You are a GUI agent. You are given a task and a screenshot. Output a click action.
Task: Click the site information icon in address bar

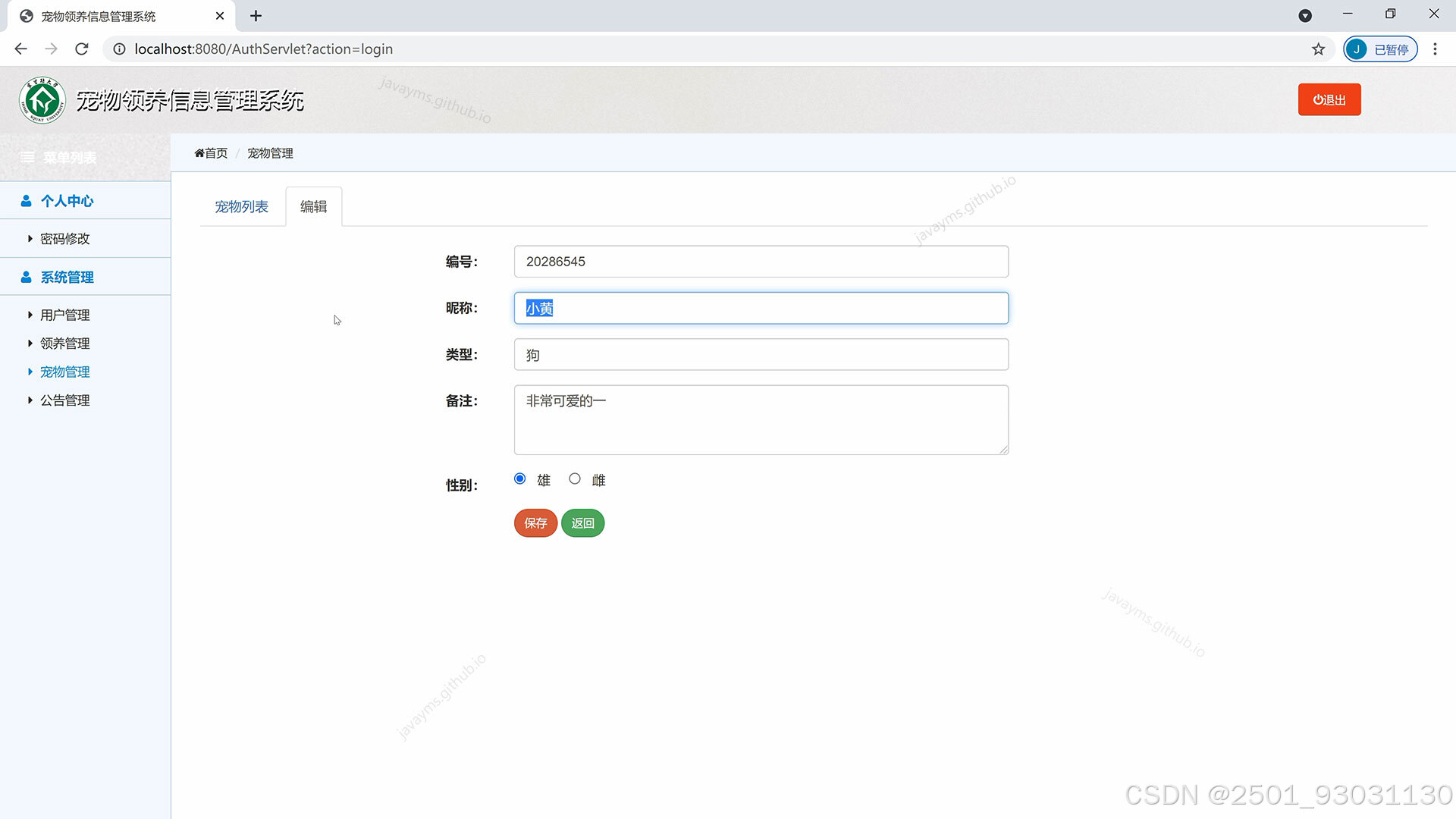(x=119, y=49)
